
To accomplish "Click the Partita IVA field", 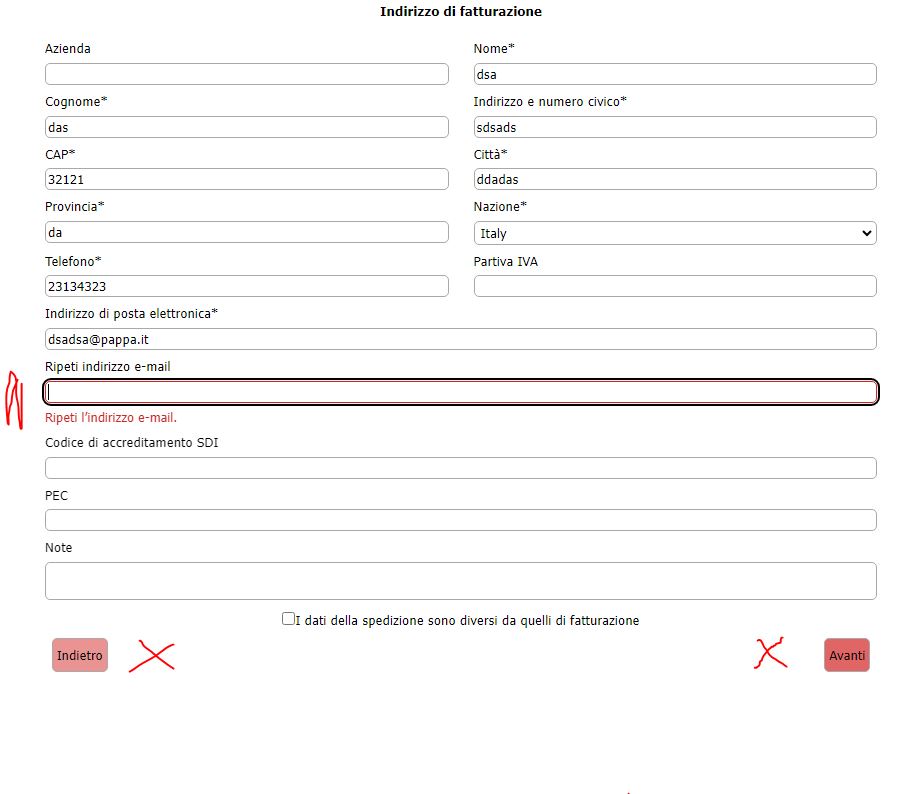I will tap(675, 286).
